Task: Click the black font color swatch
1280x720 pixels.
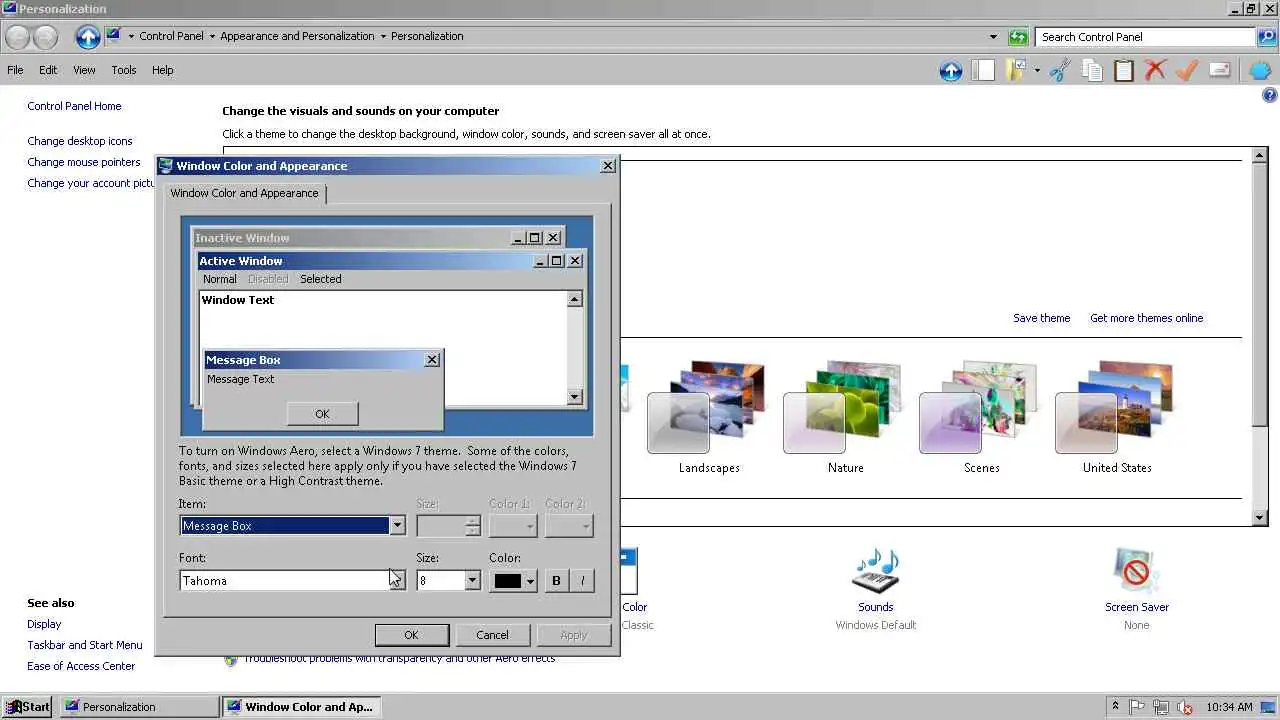Action: (508, 581)
